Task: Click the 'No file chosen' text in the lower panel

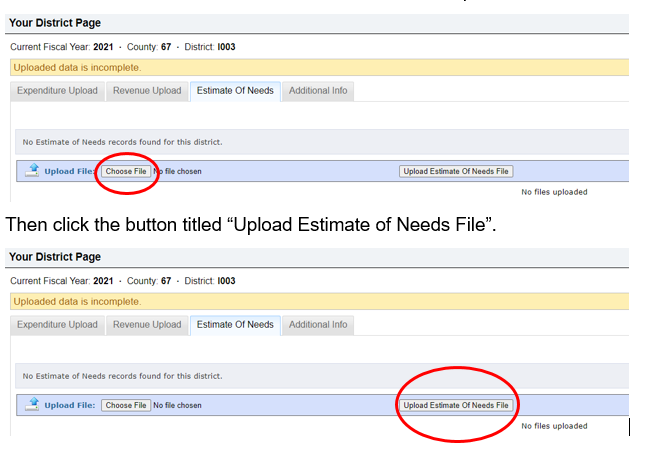Action: [177, 405]
